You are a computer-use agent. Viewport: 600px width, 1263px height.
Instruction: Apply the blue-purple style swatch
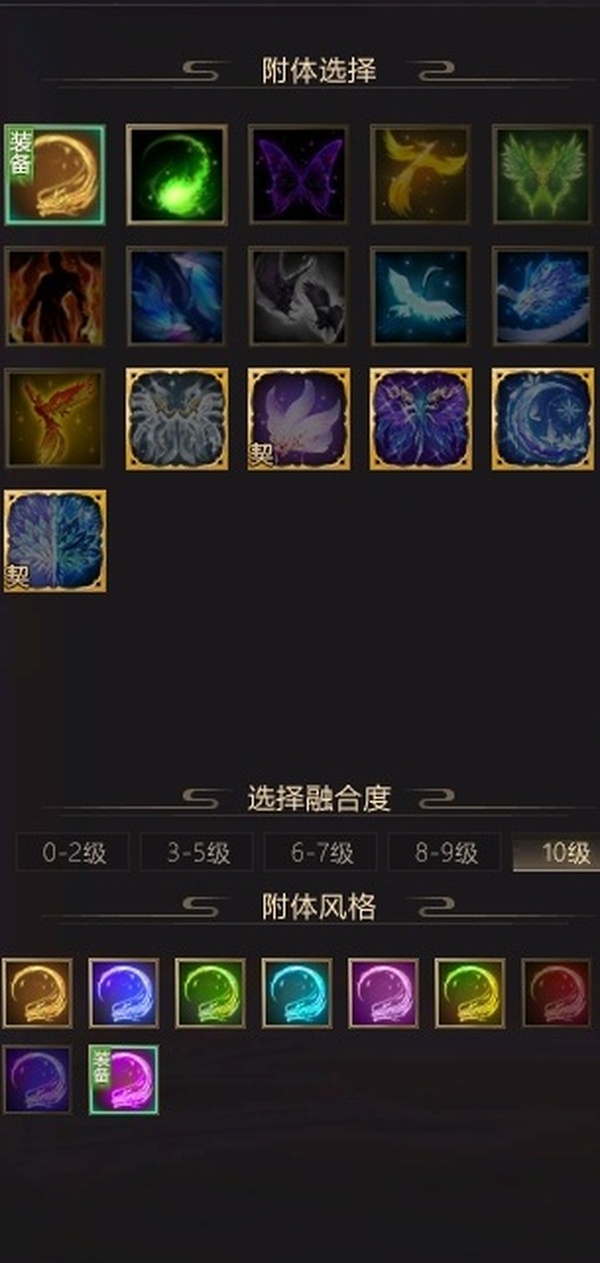tap(124, 993)
